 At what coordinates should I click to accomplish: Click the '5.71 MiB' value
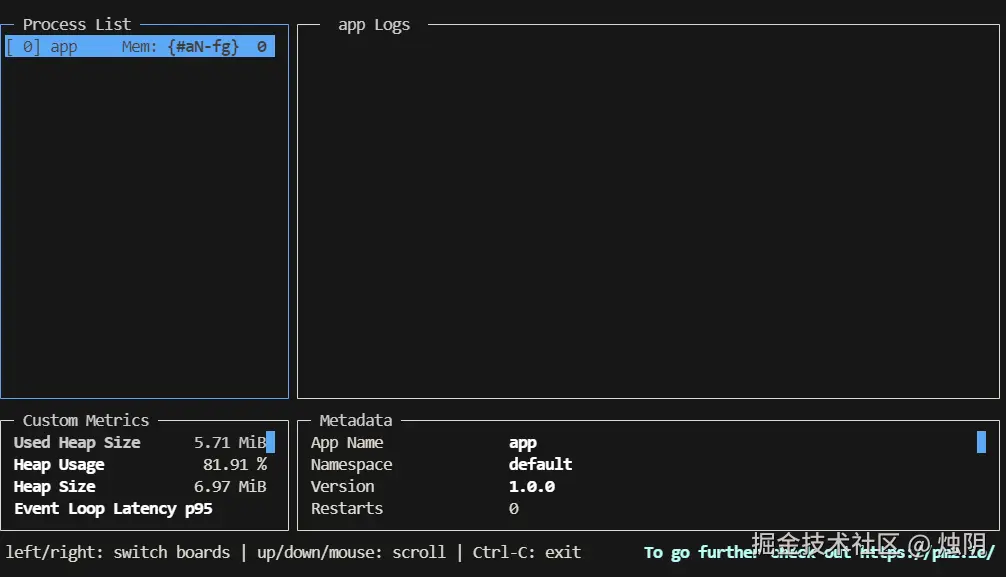[x=230, y=443]
